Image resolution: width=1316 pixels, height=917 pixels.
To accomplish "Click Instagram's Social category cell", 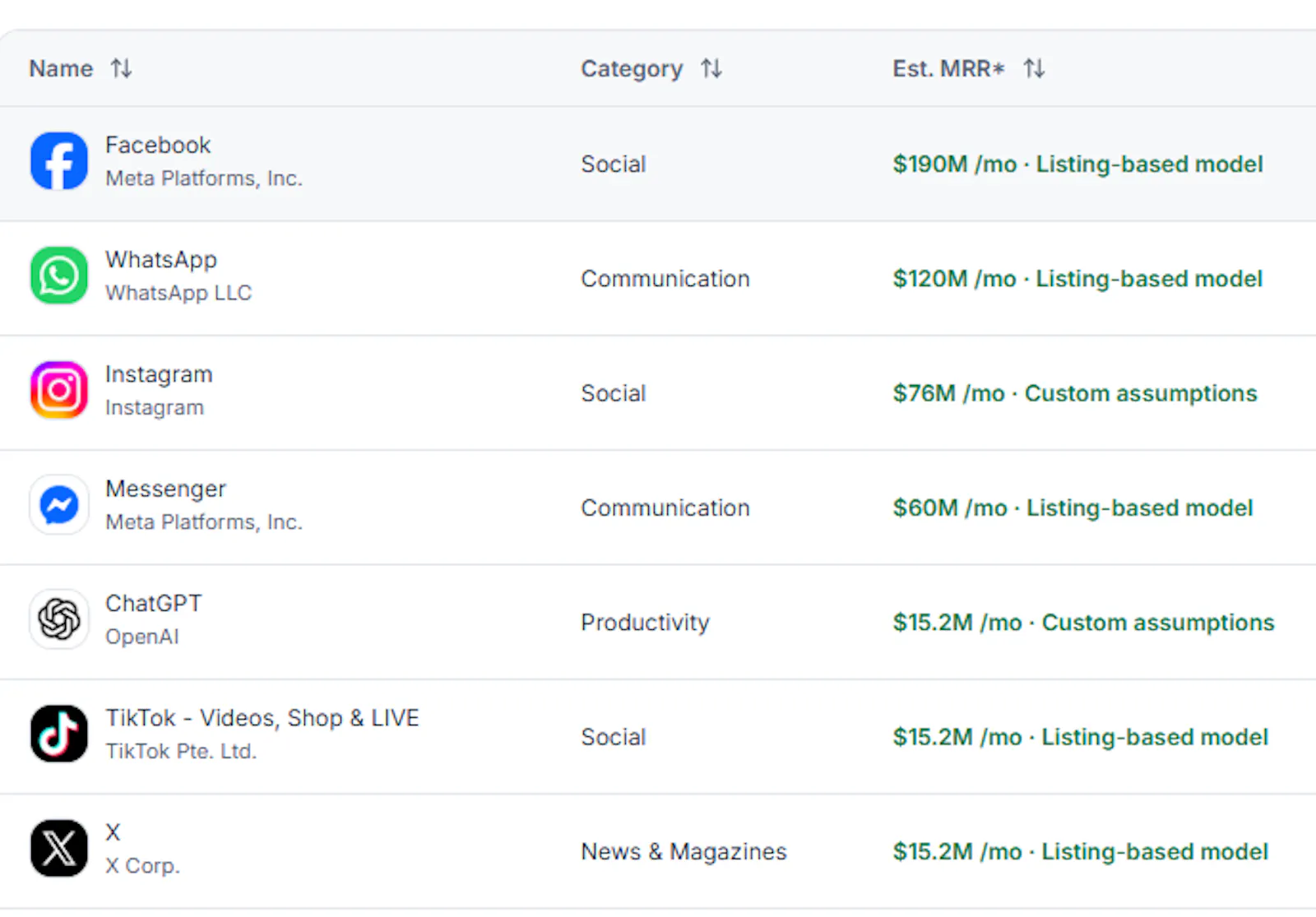I will pos(613,394).
